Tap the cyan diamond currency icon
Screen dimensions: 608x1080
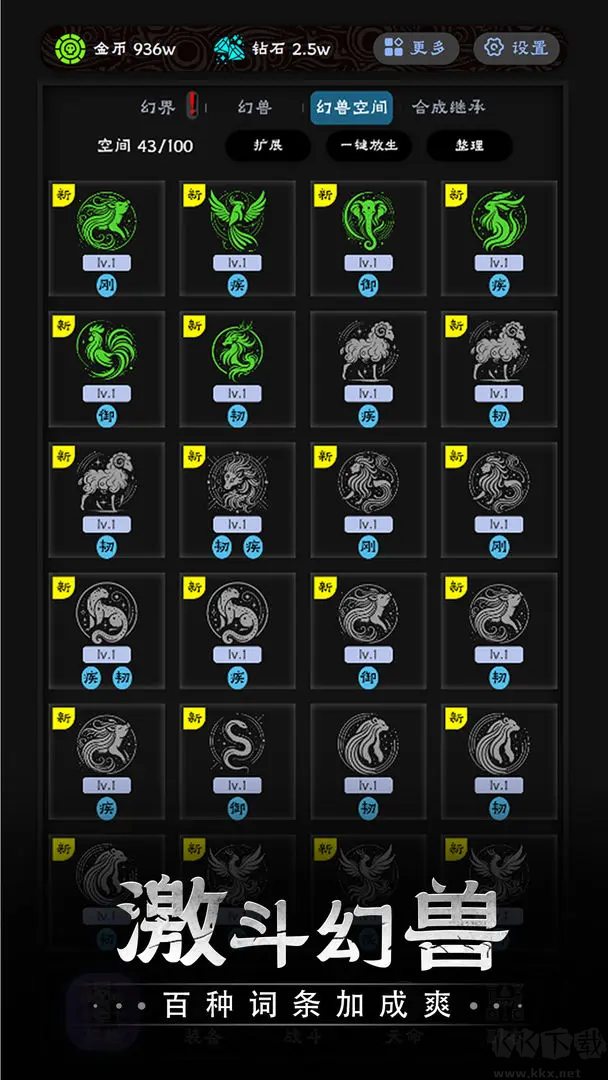[x=229, y=48]
